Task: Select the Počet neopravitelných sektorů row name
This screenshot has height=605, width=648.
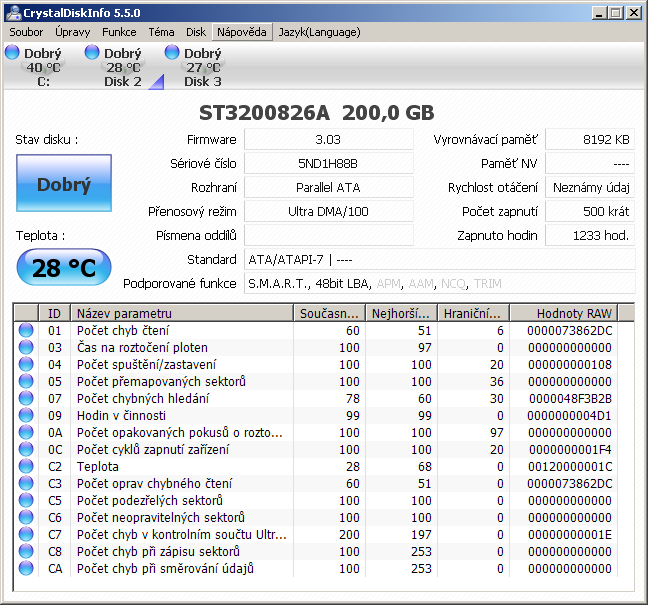Action: coord(161,517)
